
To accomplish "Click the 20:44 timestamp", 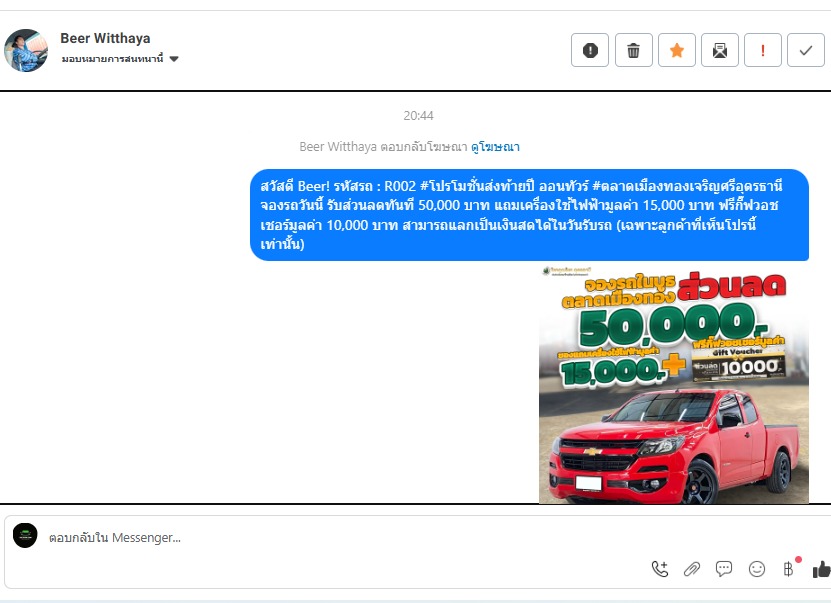I will (x=418, y=116).
